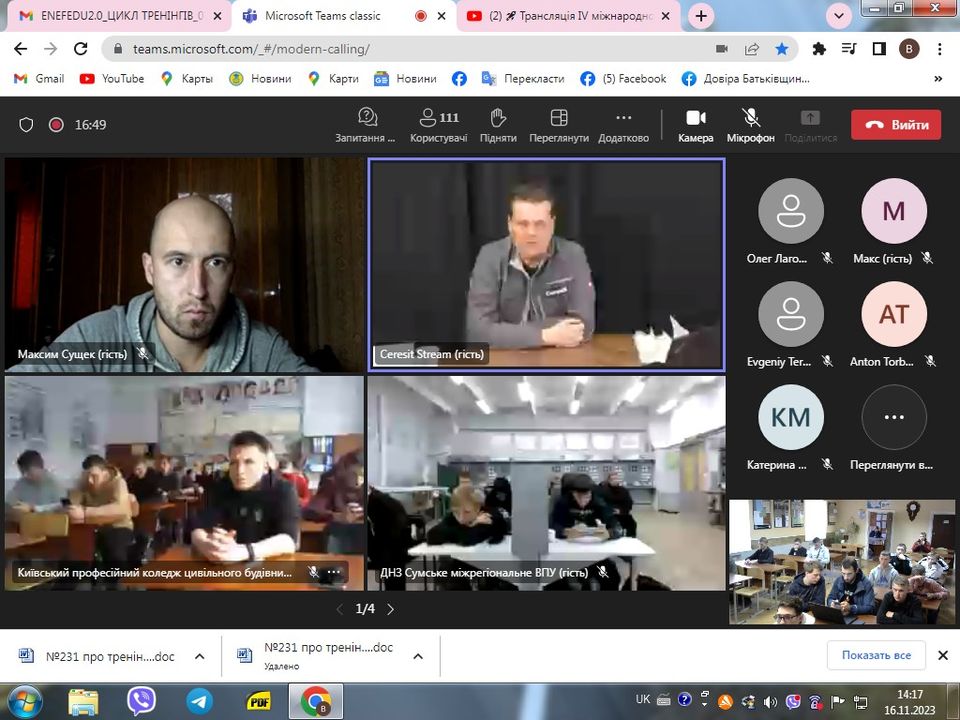
Task: Unmute with the Мікрофон toggle
Action: pyautogui.click(x=750, y=119)
